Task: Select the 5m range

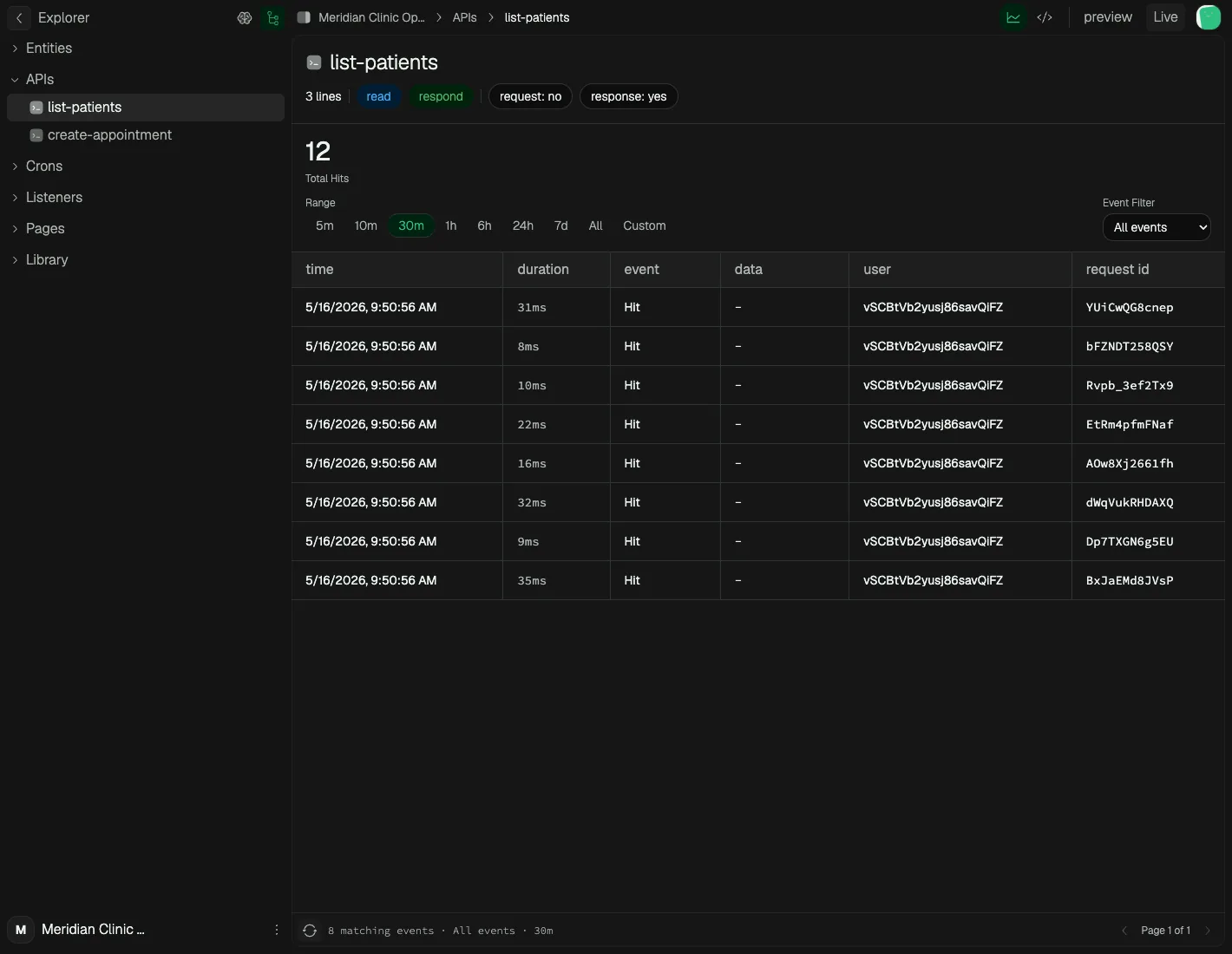Action: tap(324, 225)
